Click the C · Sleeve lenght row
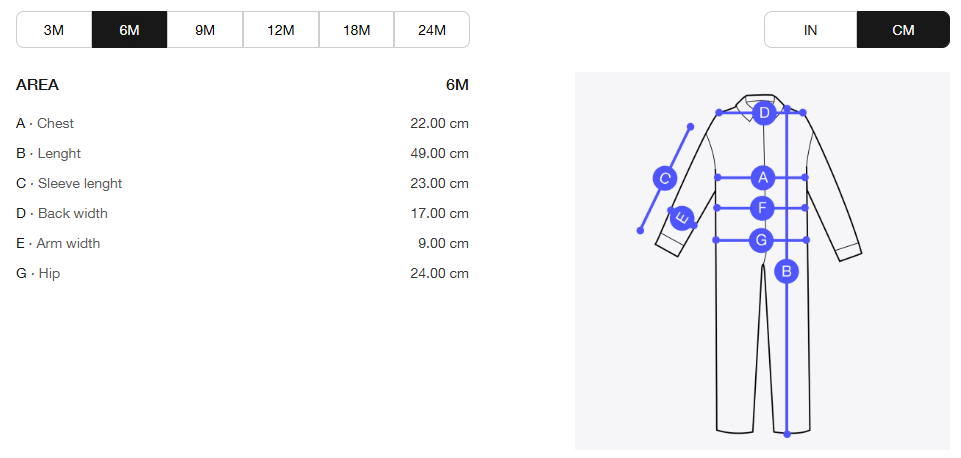This screenshot has width=961, height=458. point(242,183)
